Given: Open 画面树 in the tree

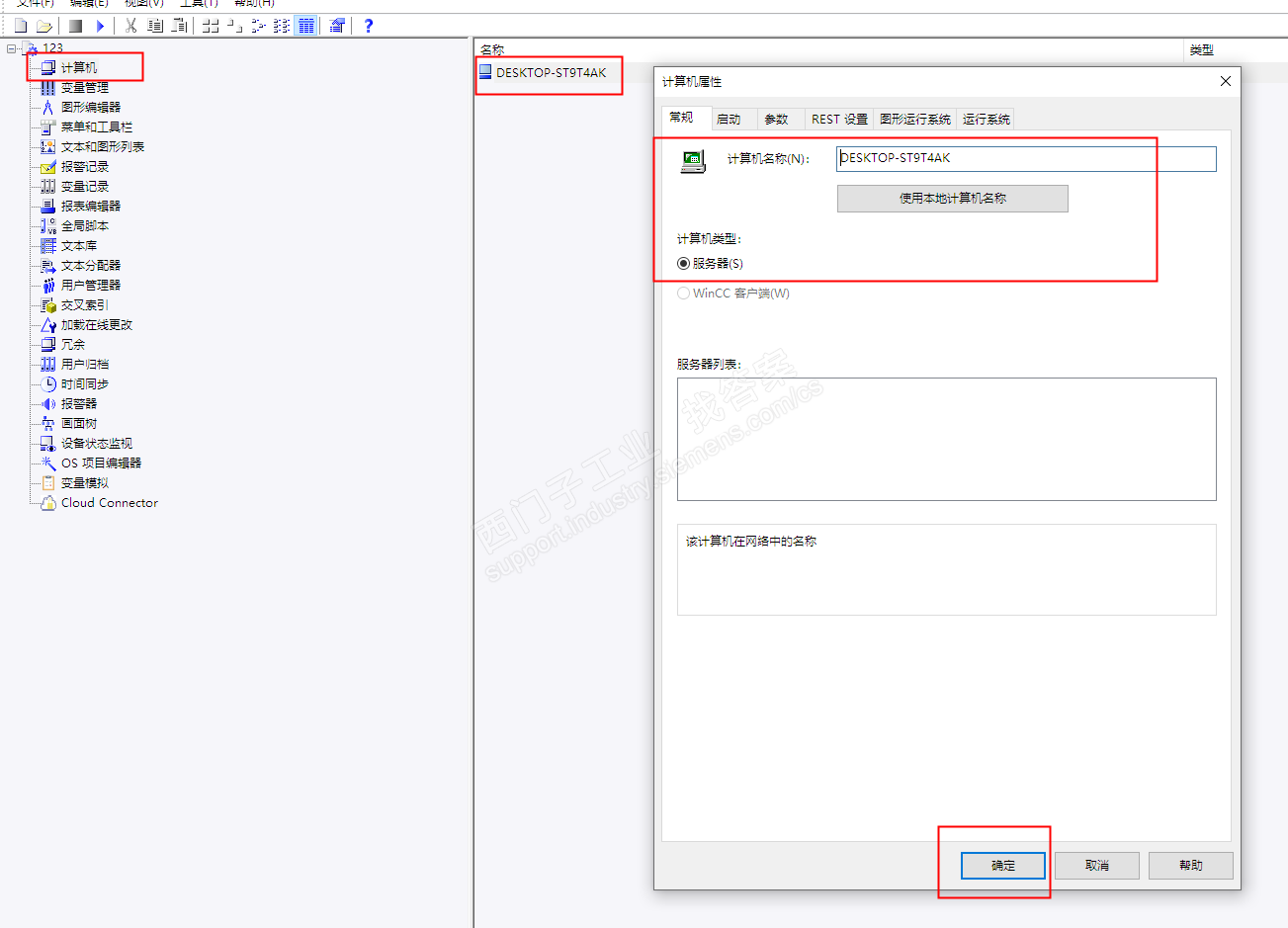Looking at the screenshot, I should pyautogui.click(x=79, y=423).
